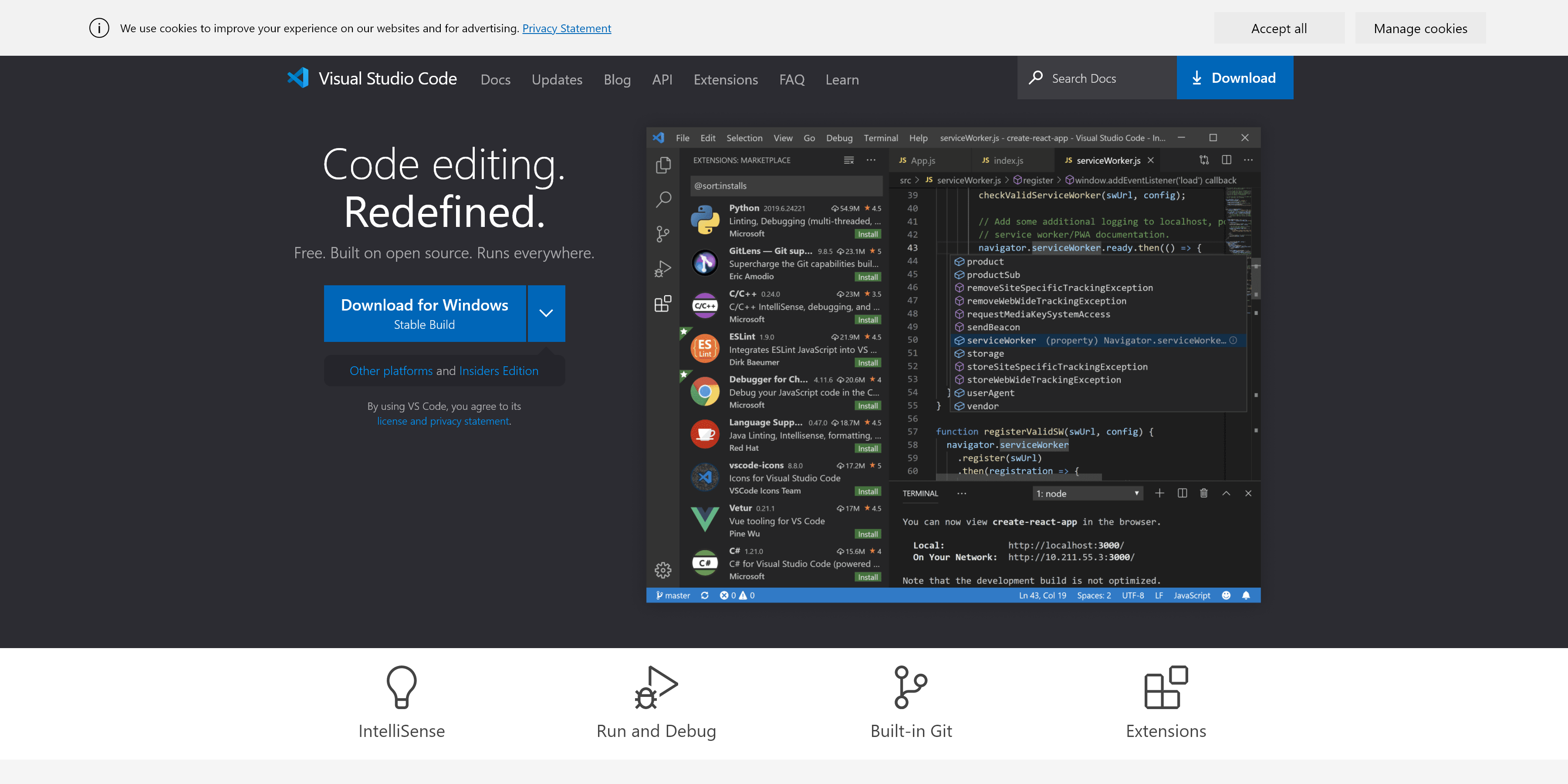Image resolution: width=1568 pixels, height=784 pixels.
Task: Select Source Control icon in activity bar
Action: pos(663,234)
